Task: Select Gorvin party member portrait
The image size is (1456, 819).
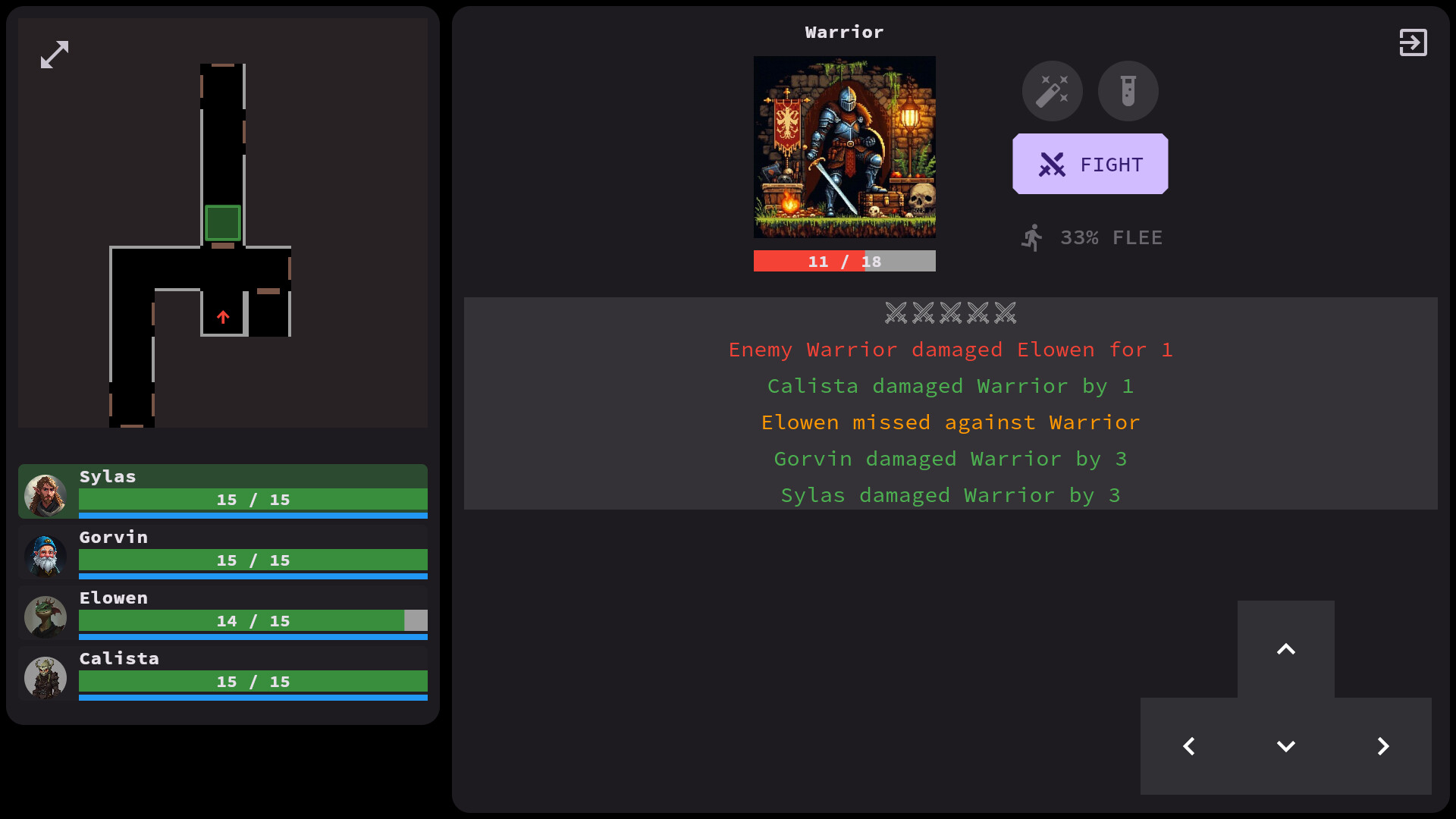Action: 45,555
